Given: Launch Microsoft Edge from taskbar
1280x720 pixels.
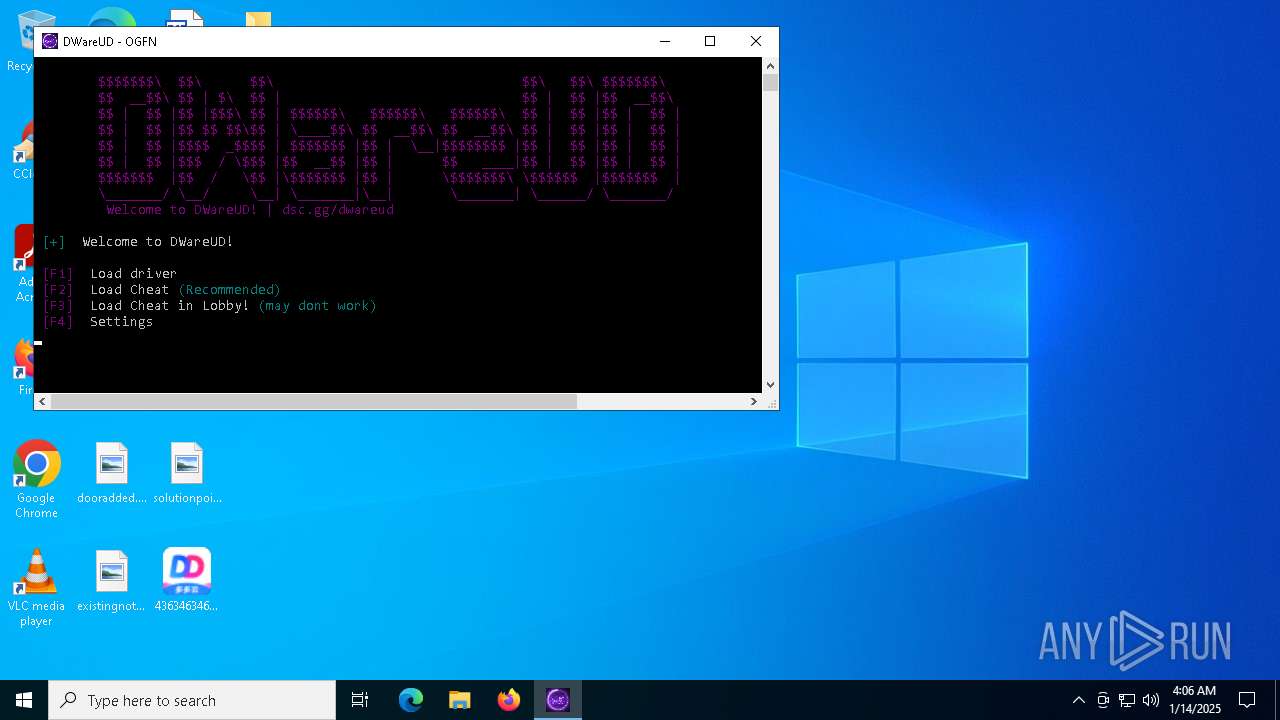Looking at the screenshot, I should pos(411,700).
